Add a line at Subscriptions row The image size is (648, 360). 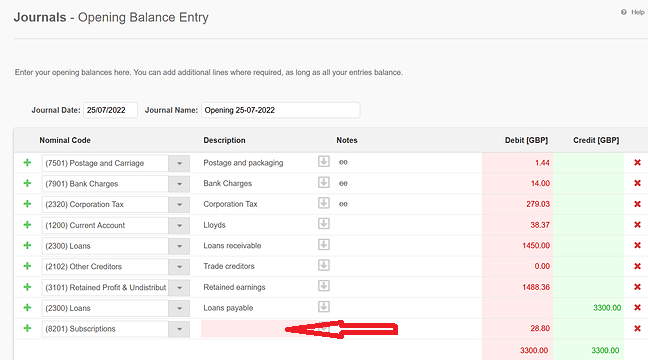coord(27,328)
